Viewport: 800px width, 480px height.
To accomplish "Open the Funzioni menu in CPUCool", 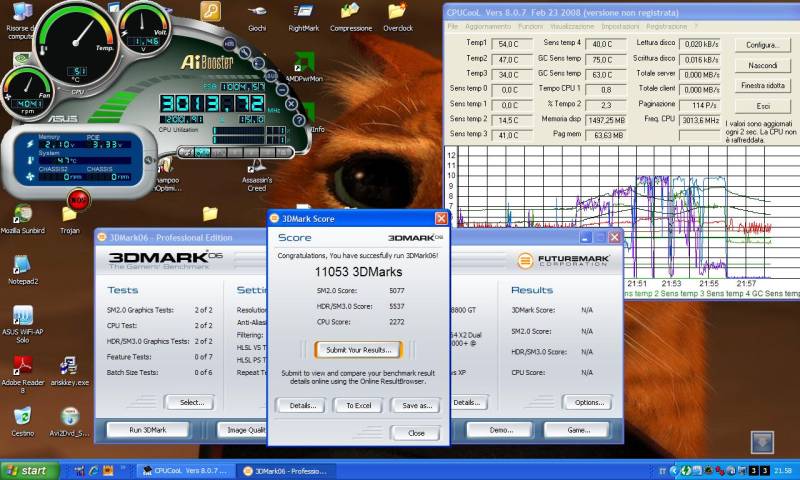I will 530,27.
